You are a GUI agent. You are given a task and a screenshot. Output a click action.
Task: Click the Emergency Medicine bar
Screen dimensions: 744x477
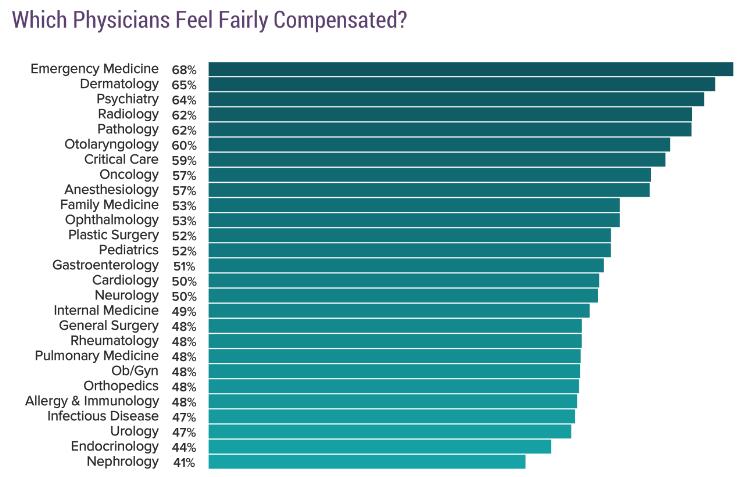click(470, 69)
